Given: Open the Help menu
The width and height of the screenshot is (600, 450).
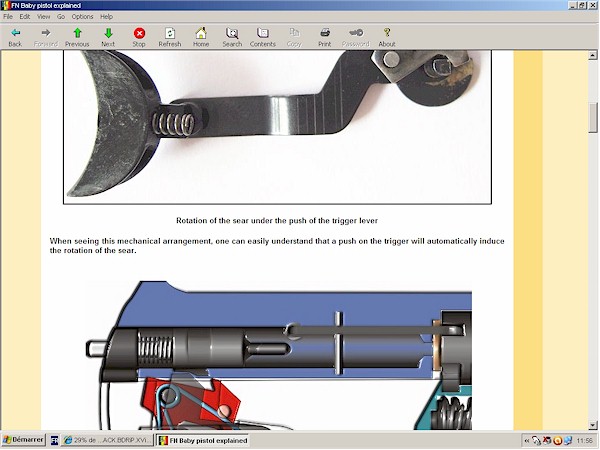Looking at the screenshot, I should coord(106,16).
